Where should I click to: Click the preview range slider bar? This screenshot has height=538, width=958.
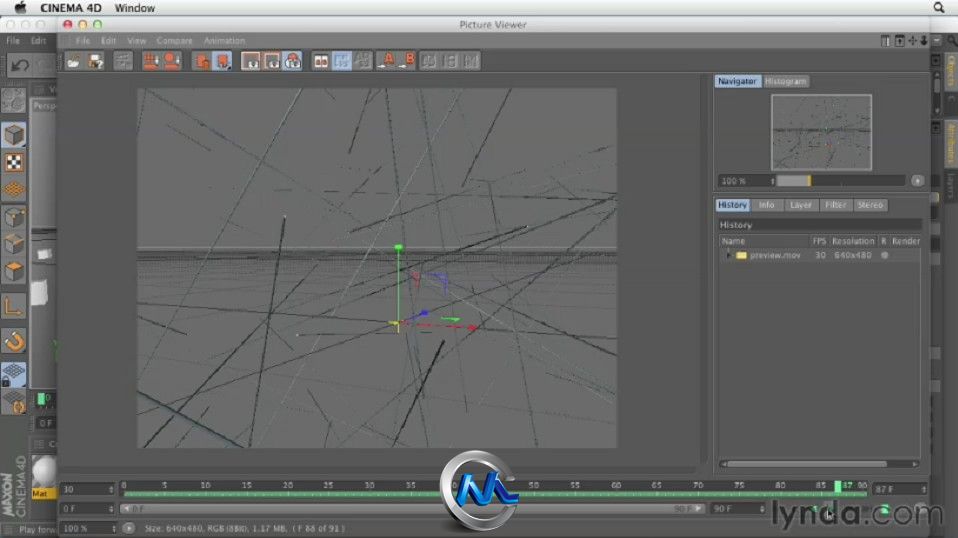[412, 508]
